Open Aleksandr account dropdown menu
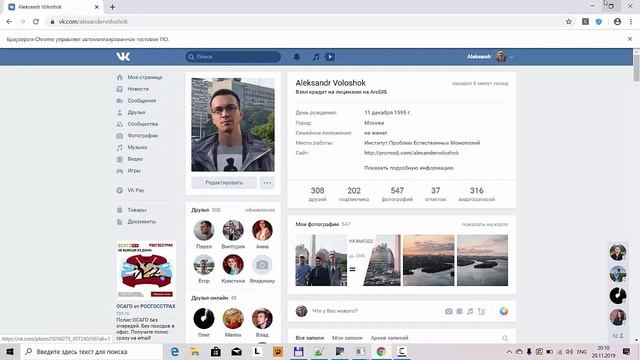 click(x=490, y=57)
